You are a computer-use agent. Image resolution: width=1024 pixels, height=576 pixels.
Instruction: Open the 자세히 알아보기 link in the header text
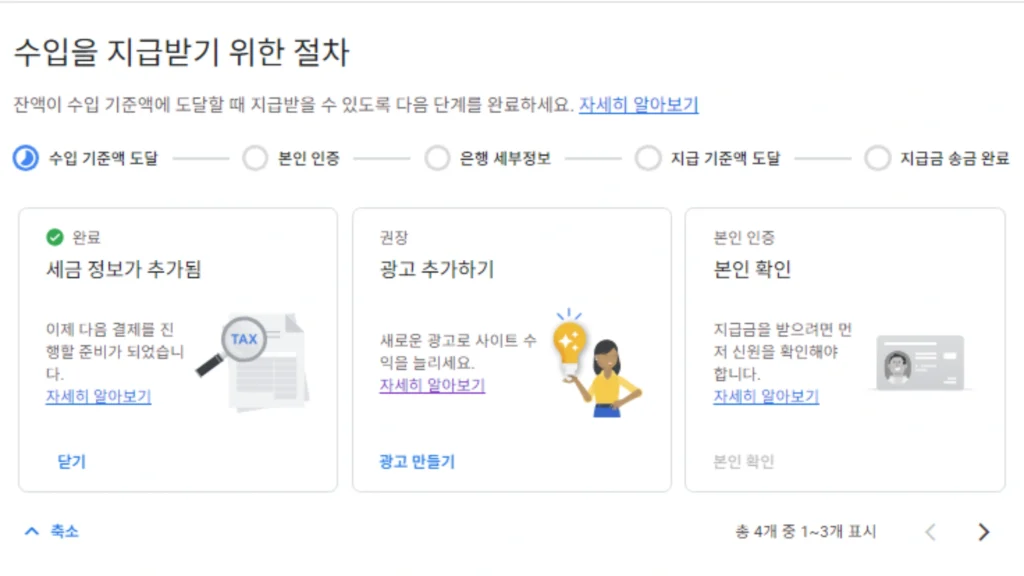click(642, 103)
